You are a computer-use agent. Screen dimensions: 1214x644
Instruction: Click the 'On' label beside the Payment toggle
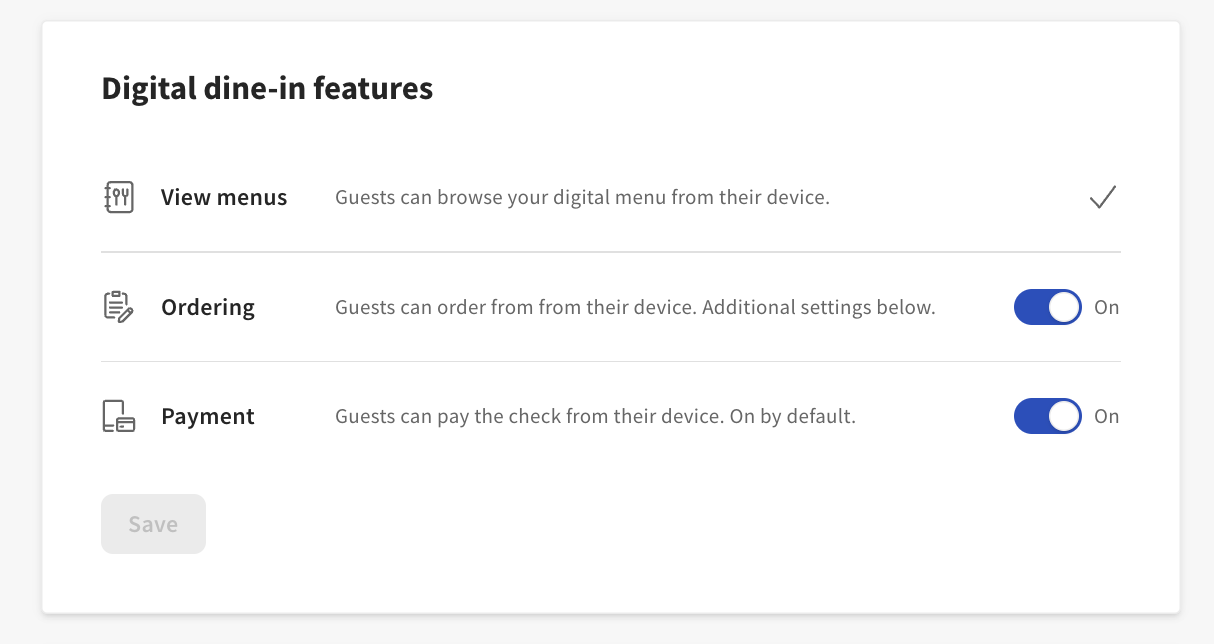1106,416
